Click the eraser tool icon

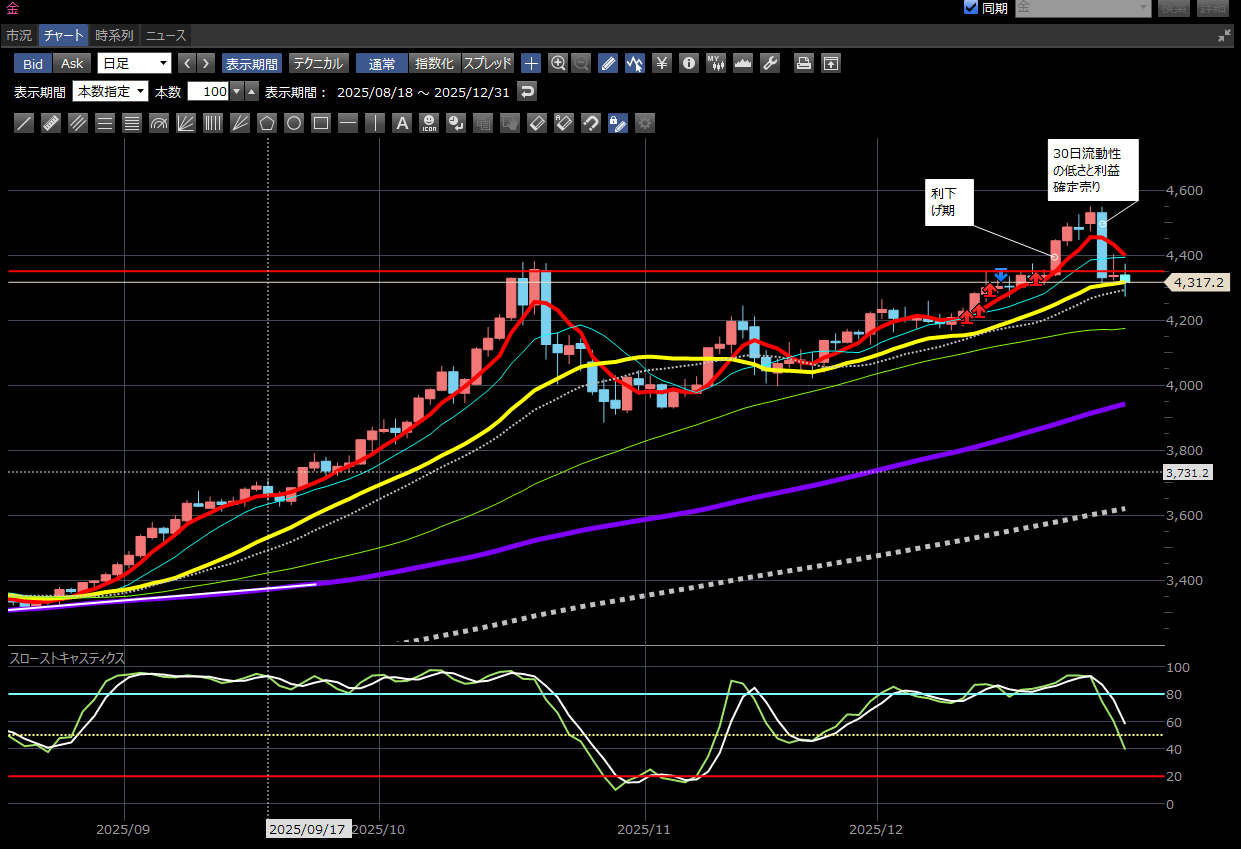point(537,123)
